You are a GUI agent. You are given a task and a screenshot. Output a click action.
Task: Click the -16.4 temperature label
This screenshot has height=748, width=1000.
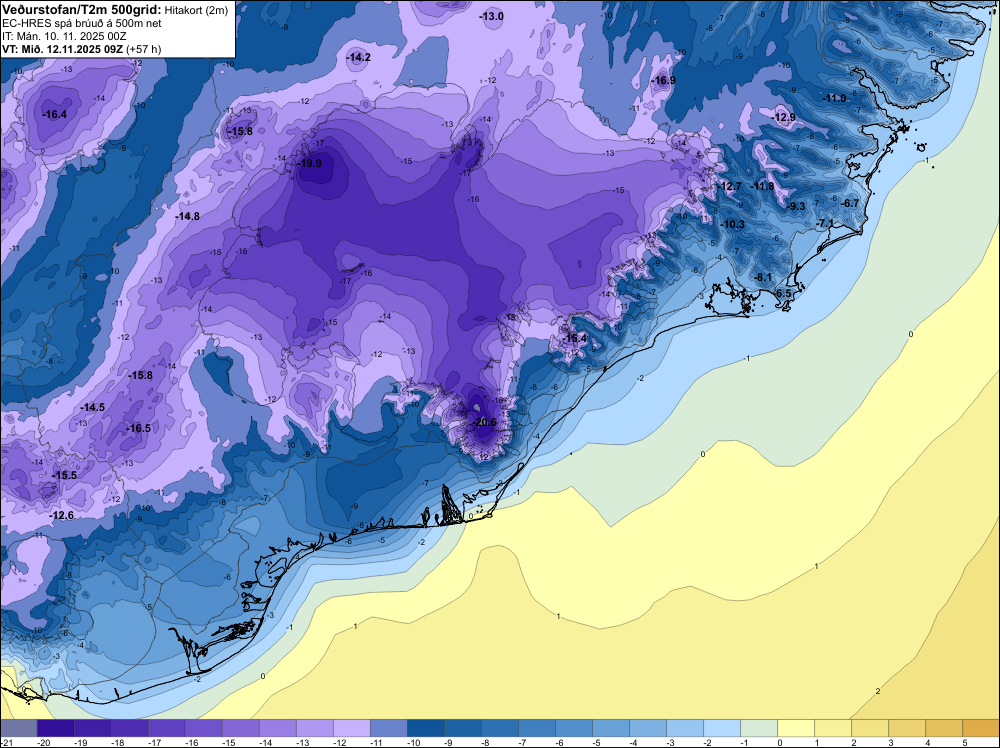[55, 115]
